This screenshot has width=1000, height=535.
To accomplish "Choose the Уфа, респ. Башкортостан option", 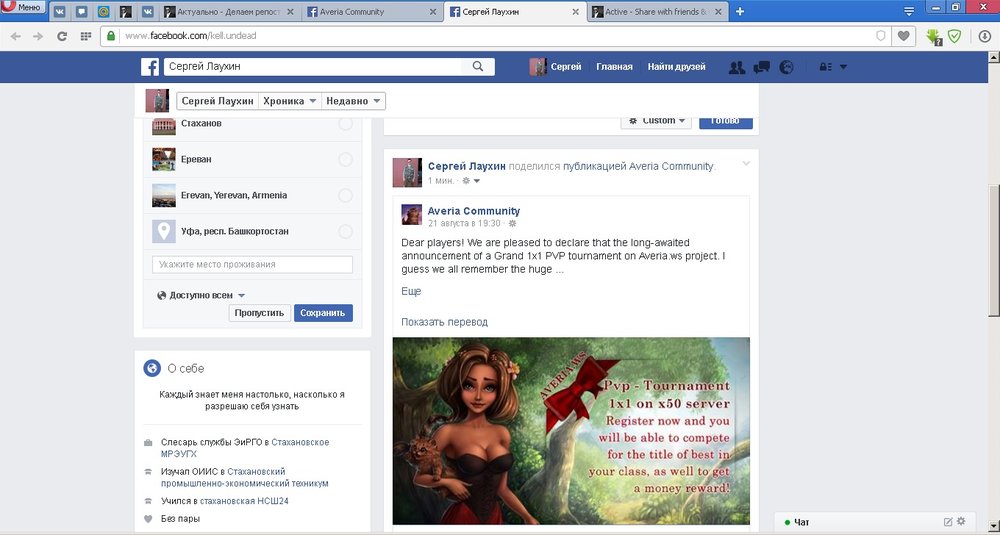I will 345,231.
